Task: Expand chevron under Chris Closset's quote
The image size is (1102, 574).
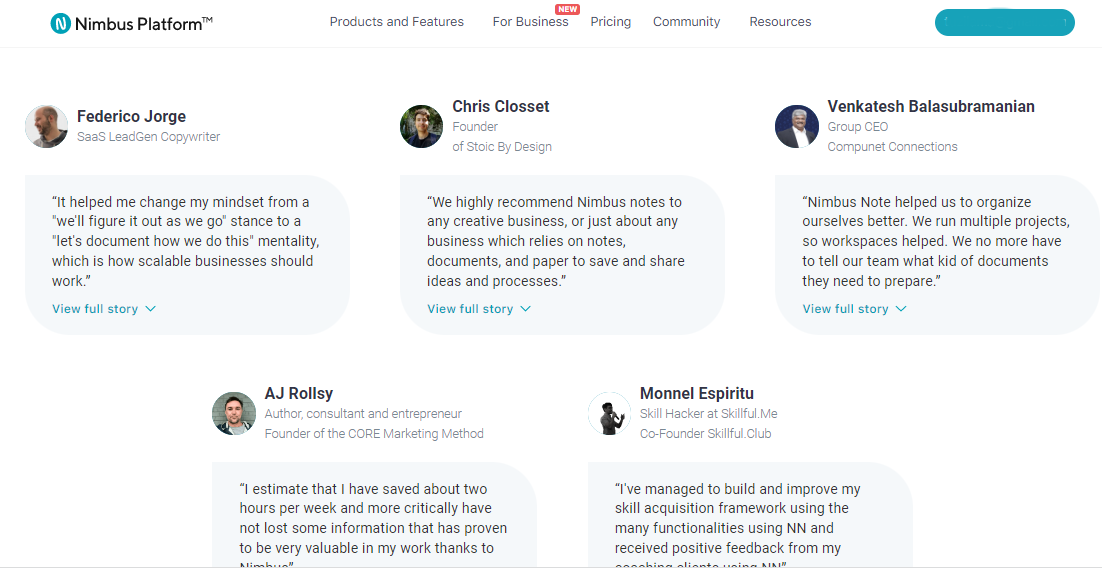Action: coord(526,309)
